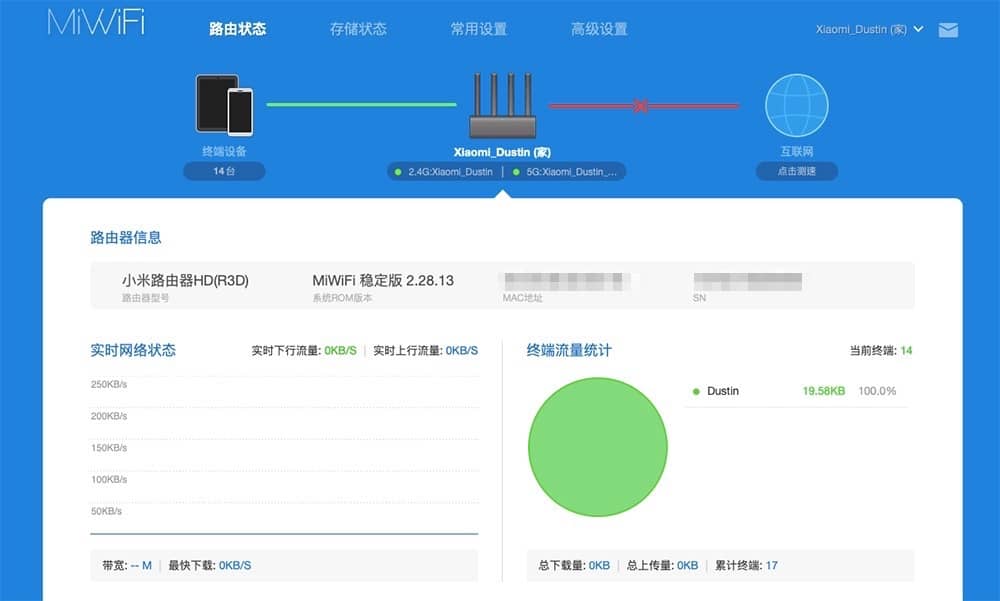This screenshot has height=601, width=1000.
Task: Open the 常用设置 tab
Action: (478, 29)
